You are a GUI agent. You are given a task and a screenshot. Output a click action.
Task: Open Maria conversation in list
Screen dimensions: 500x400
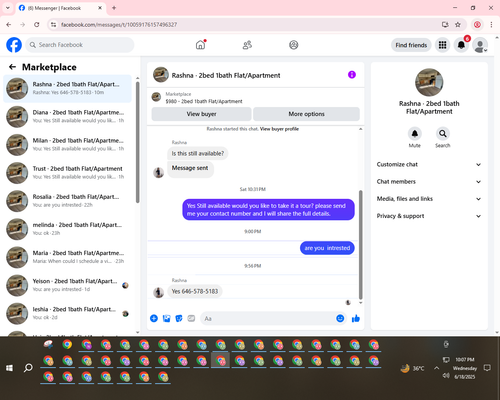pos(67,257)
